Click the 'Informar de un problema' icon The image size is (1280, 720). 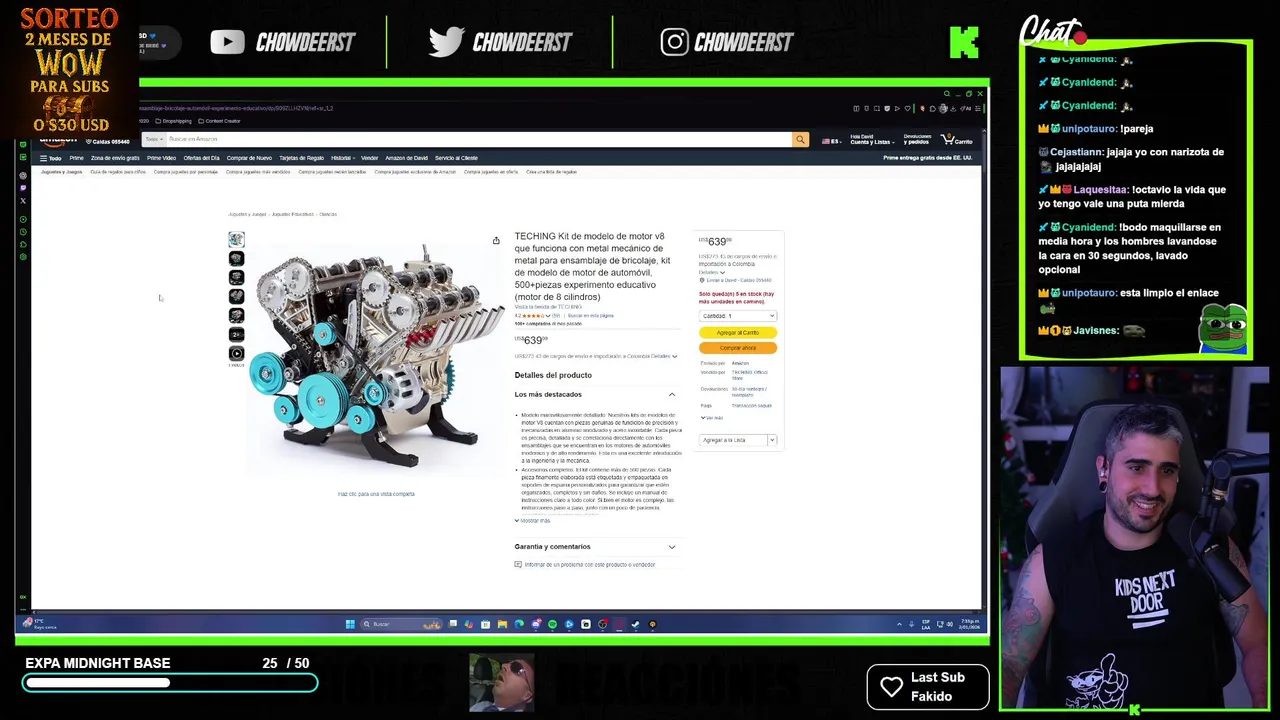click(518, 564)
